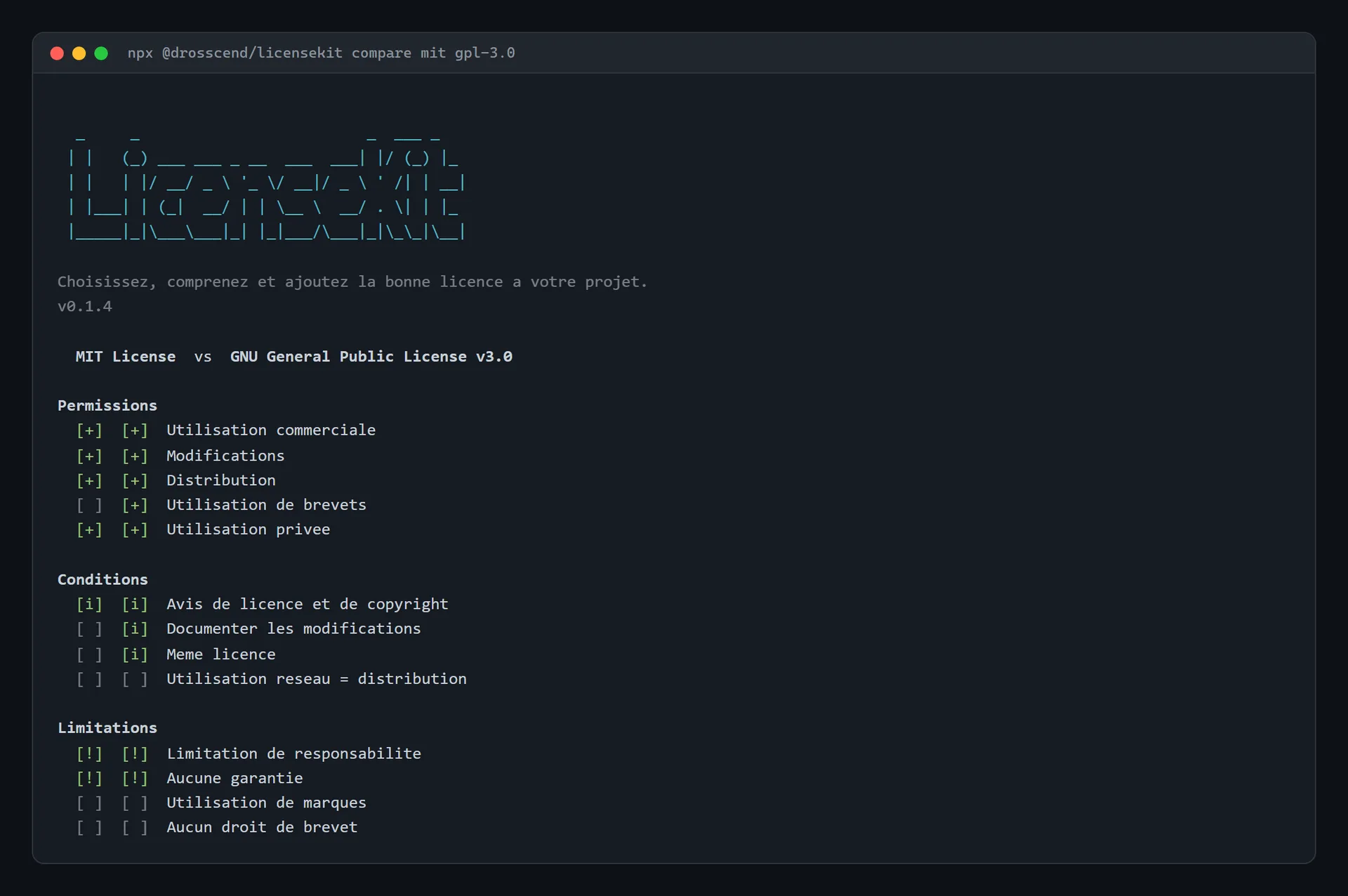Click empty GPL marker for Aucun droit de brevet
This screenshot has width=1348, height=896.
(135, 827)
